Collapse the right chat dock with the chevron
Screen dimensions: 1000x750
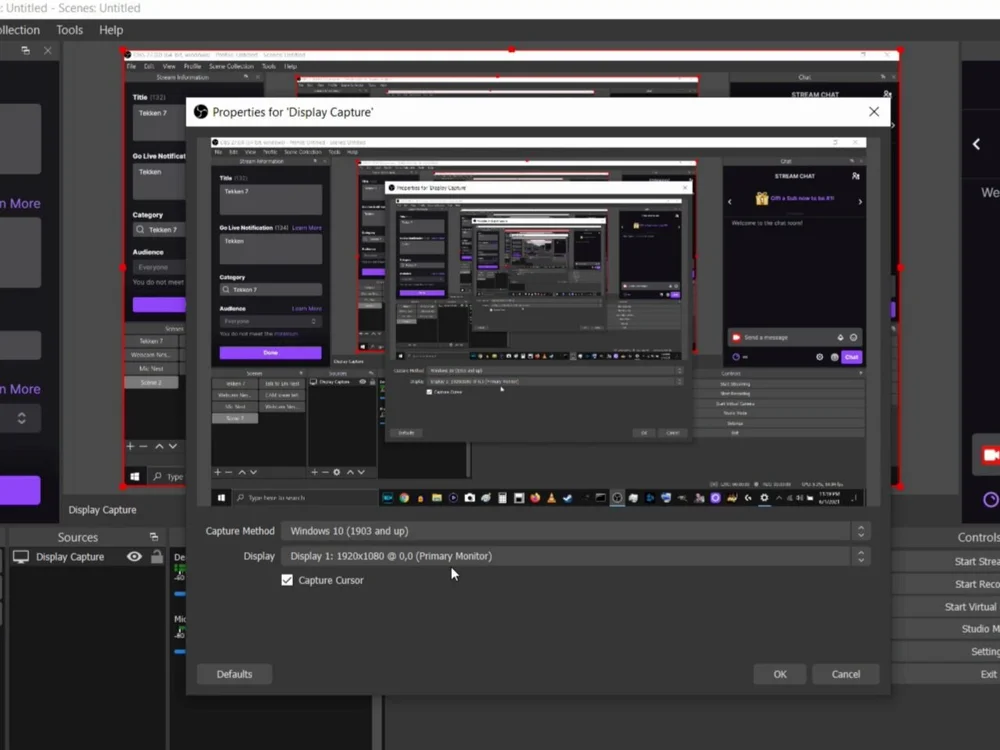(977, 143)
